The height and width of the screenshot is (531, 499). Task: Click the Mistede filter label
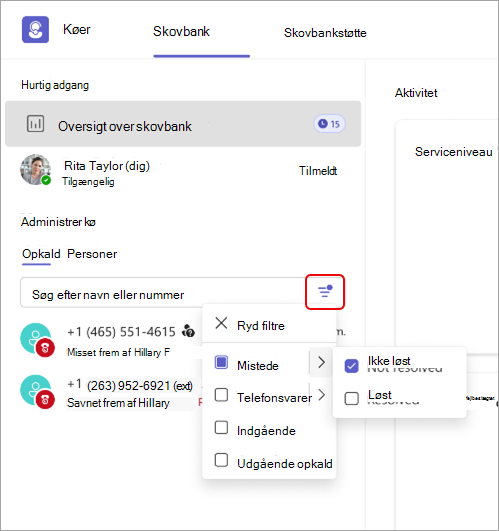click(x=258, y=366)
